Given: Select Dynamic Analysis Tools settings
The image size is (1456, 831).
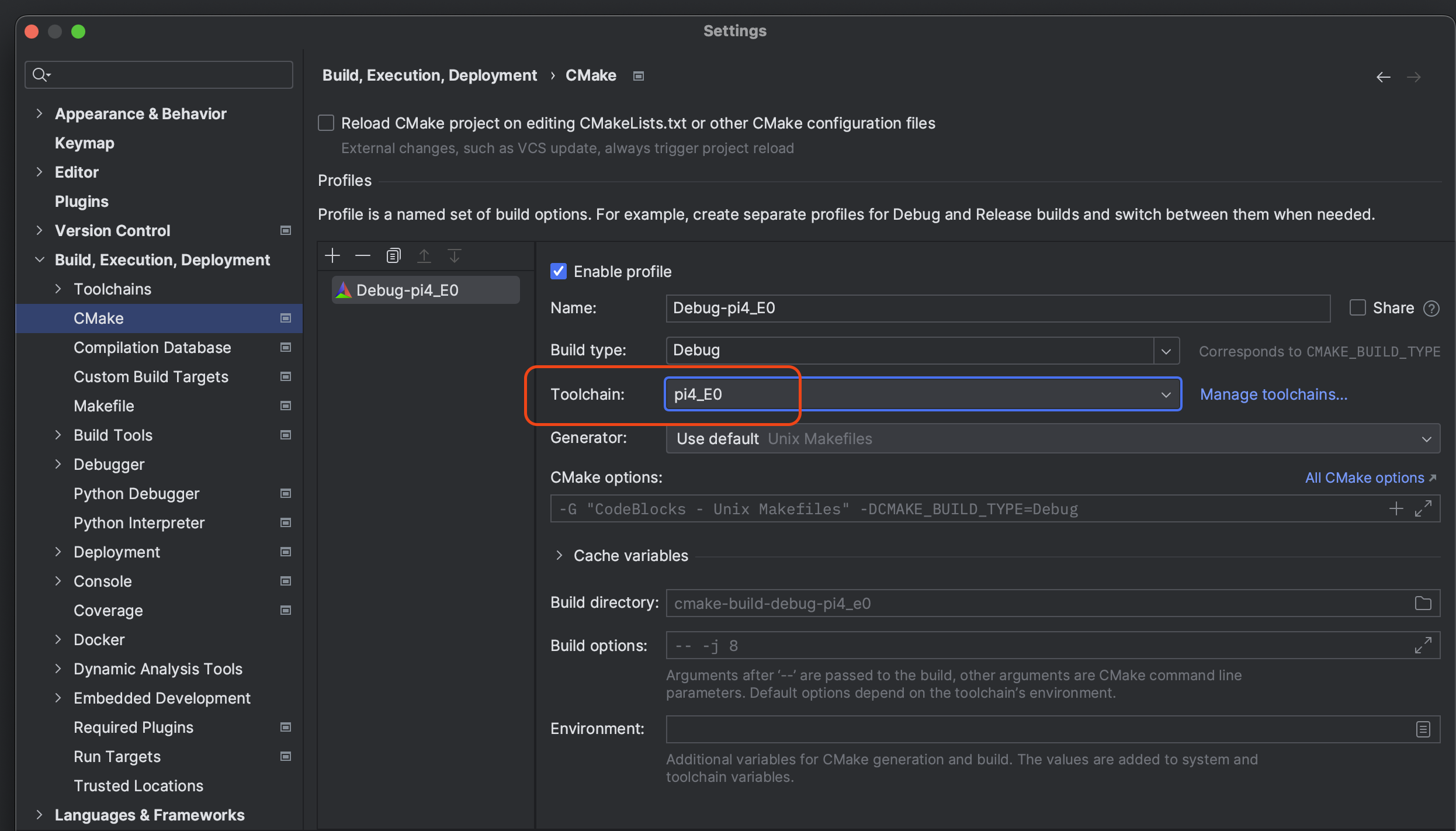Looking at the screenshot, I should point(159,669).
